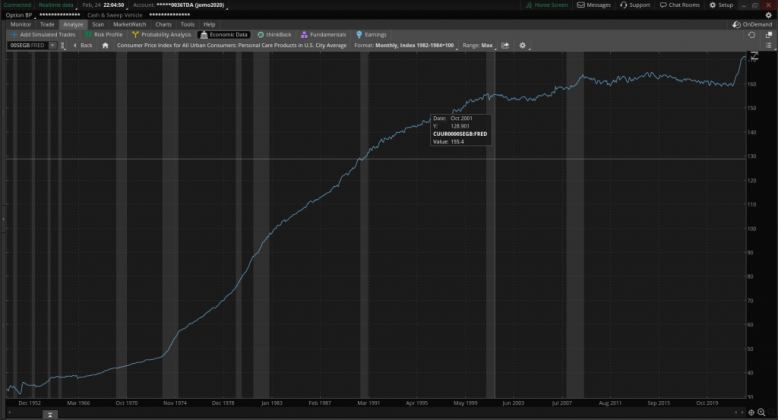Switch to the Charts tab

pyautogui.click(x=163, y=24)
